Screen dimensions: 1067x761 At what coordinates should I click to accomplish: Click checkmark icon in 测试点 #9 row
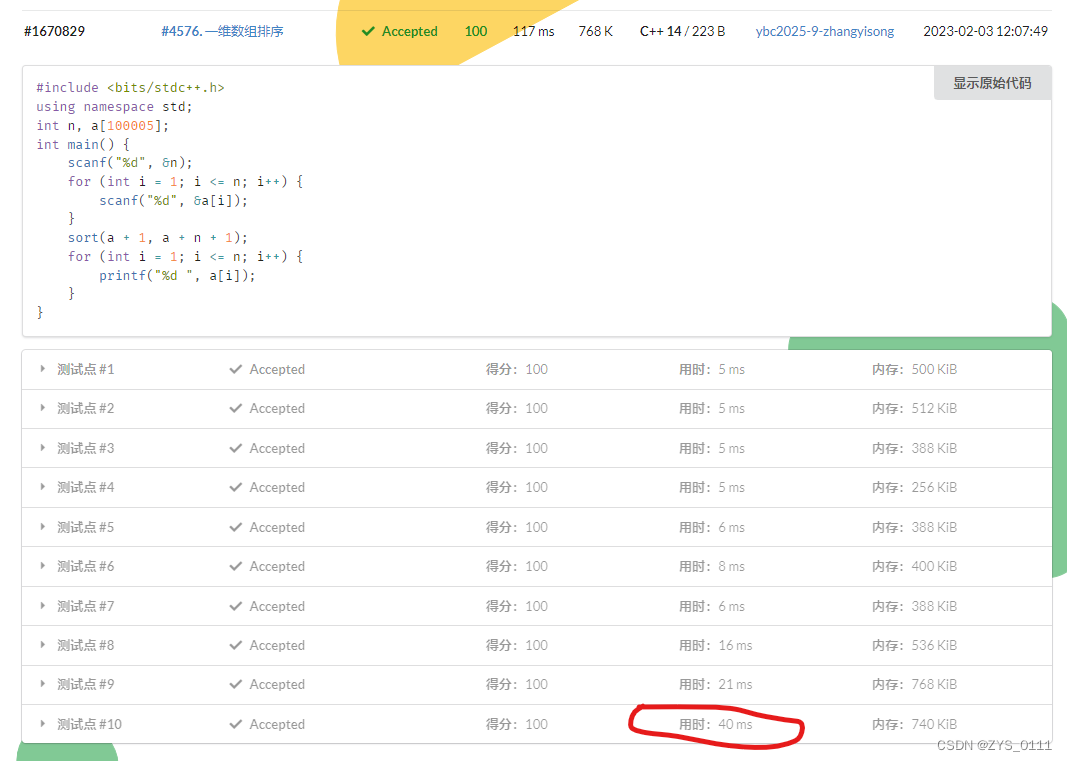[235, 683]
